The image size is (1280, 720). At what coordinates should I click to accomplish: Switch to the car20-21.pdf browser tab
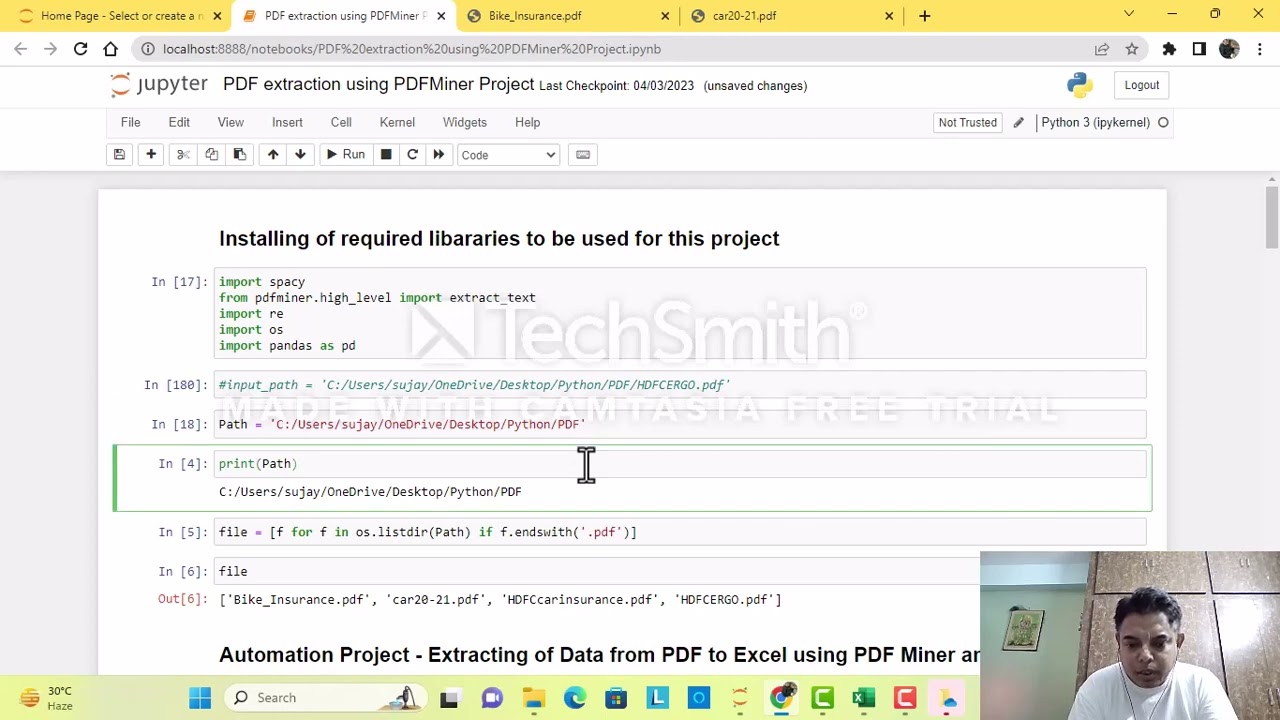pos(790,16)
